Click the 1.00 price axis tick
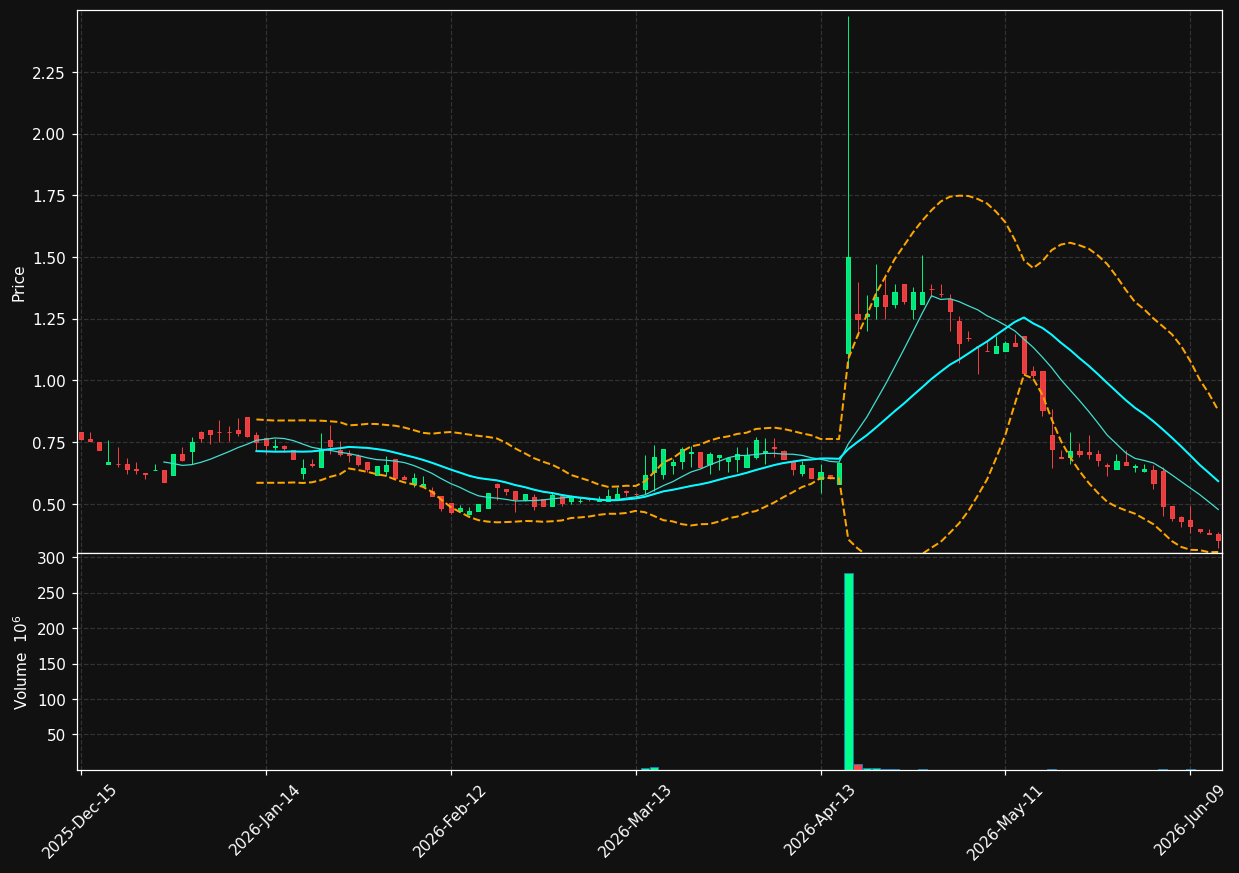The image size is (1239, 873). [x=51, y=381]
